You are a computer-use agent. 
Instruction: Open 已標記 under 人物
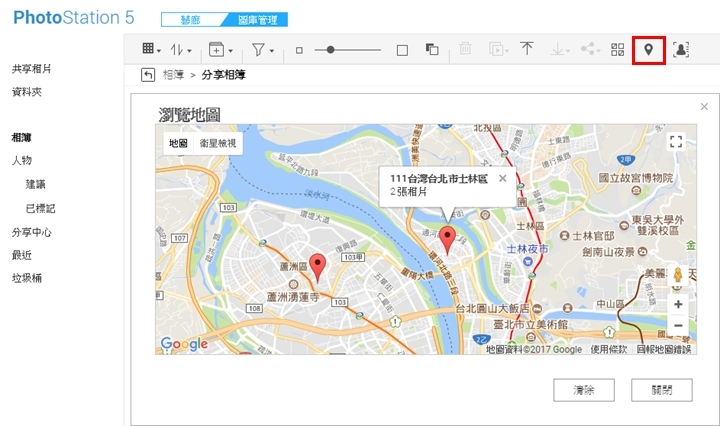coord(40,208)
